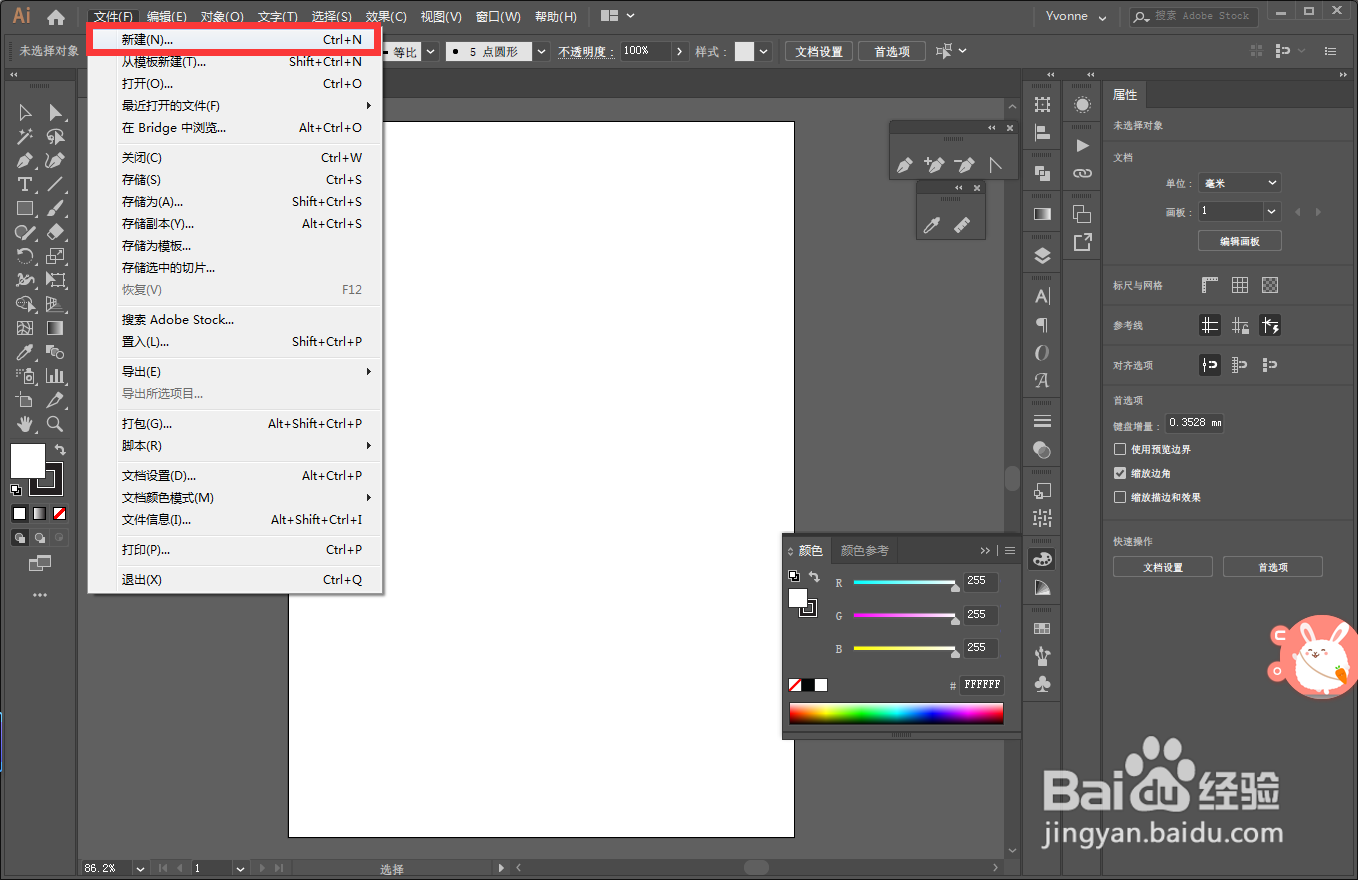1358x880 pixels.
Task: Click 文档设置 under 快速操作
Action: [x=1163, y=567]
